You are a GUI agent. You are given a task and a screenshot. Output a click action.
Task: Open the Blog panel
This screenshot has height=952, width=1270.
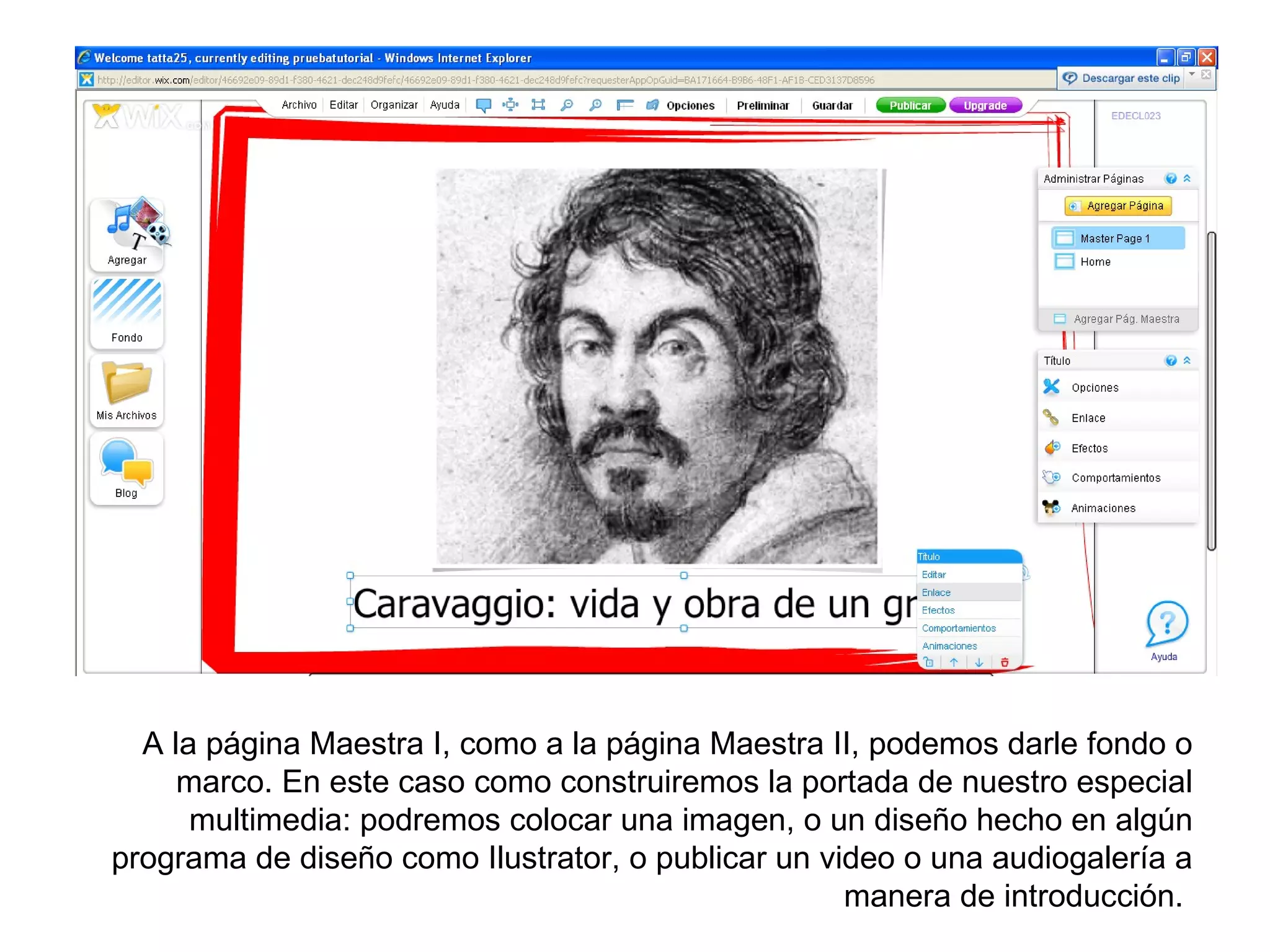127,469
